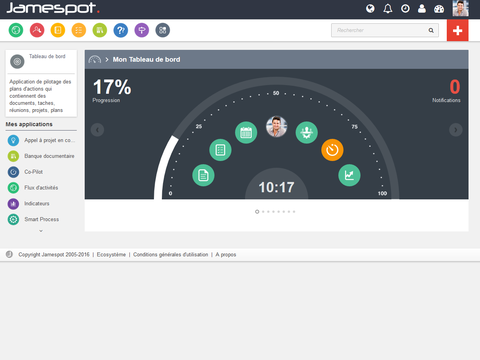Open the checklist icon on the gauge

220,150
